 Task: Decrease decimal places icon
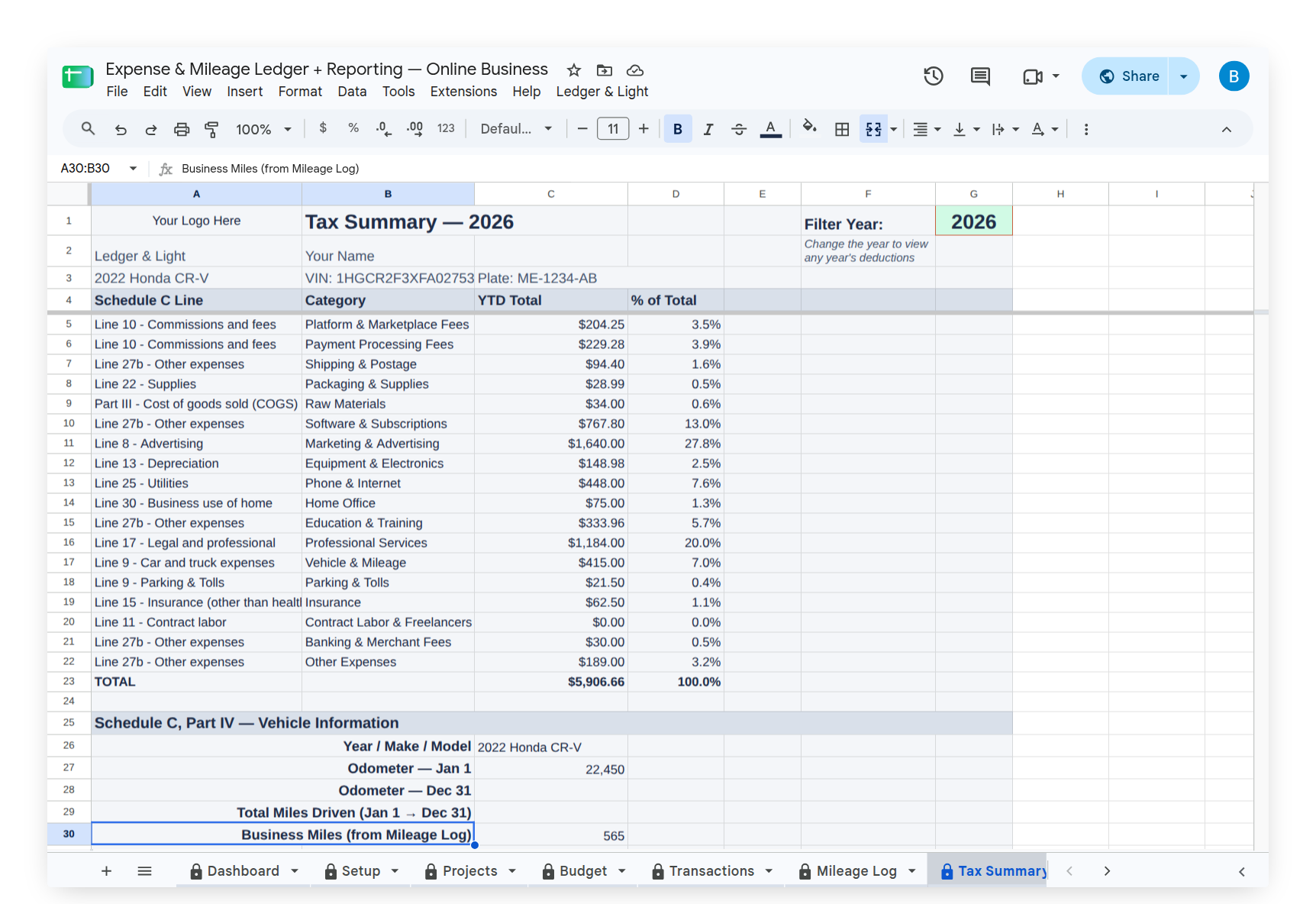[384, 128]
